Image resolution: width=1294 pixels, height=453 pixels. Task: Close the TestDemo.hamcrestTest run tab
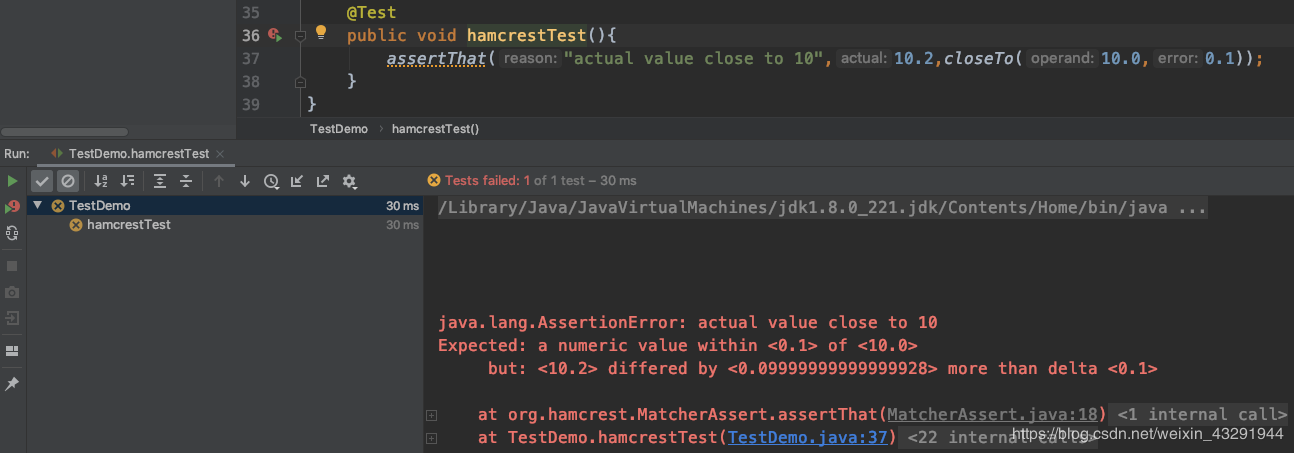pyautogui.click(x=220, y=154)
